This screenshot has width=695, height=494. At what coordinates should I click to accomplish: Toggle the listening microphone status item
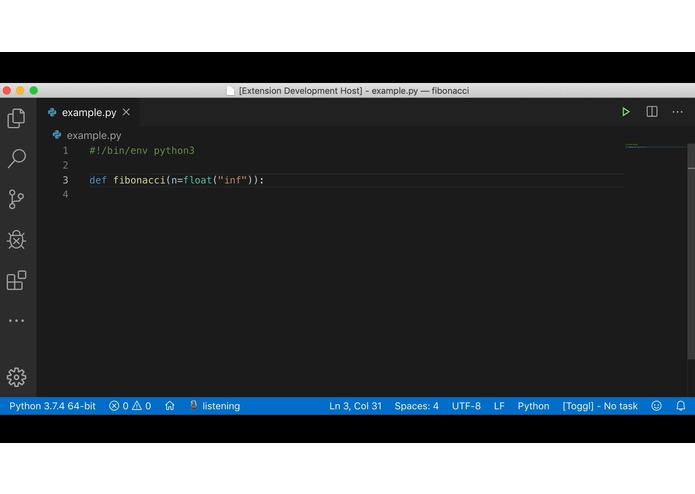(x=215, y=406)
